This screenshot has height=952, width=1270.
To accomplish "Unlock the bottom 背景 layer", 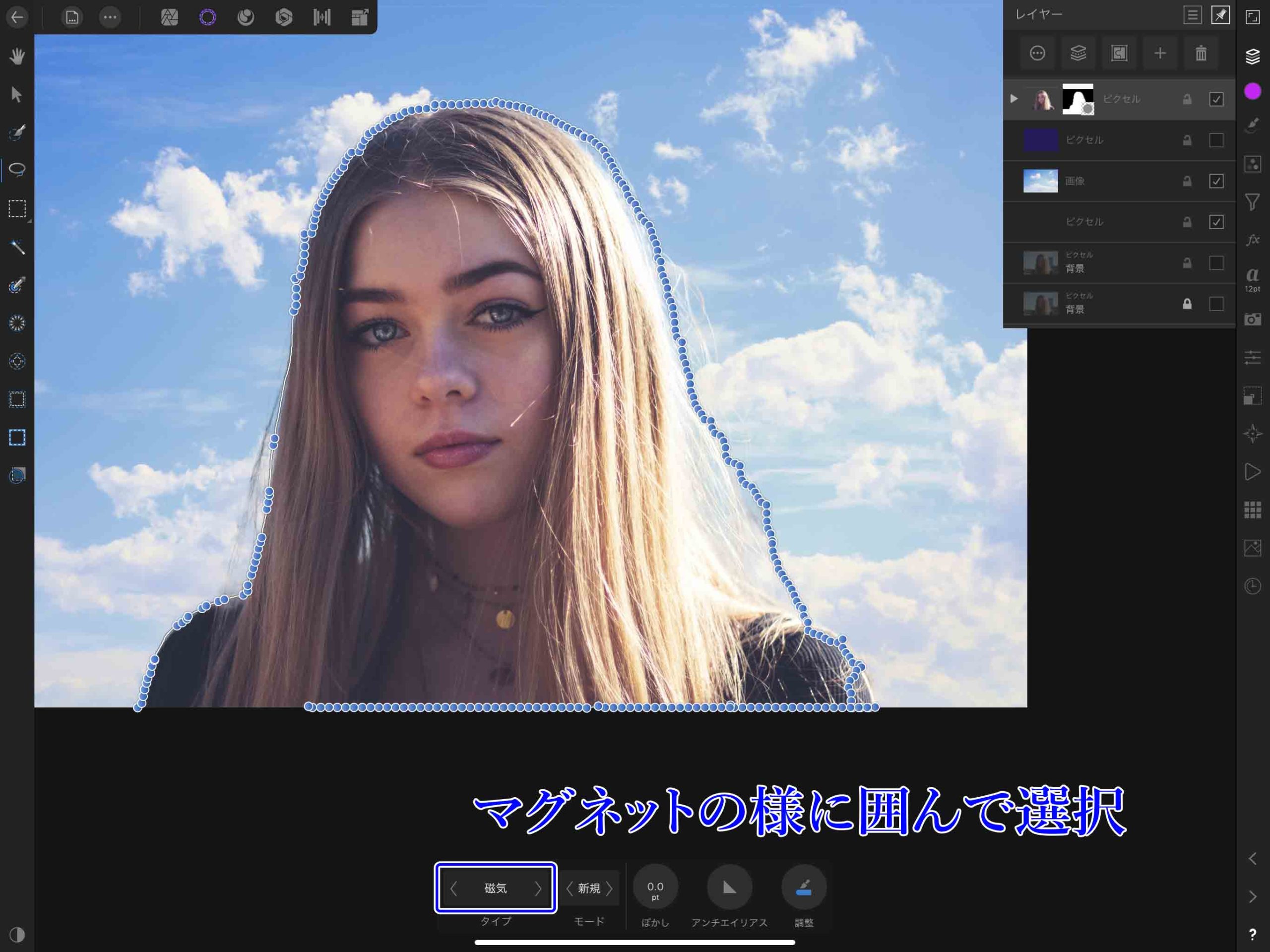I will 1187,303.
